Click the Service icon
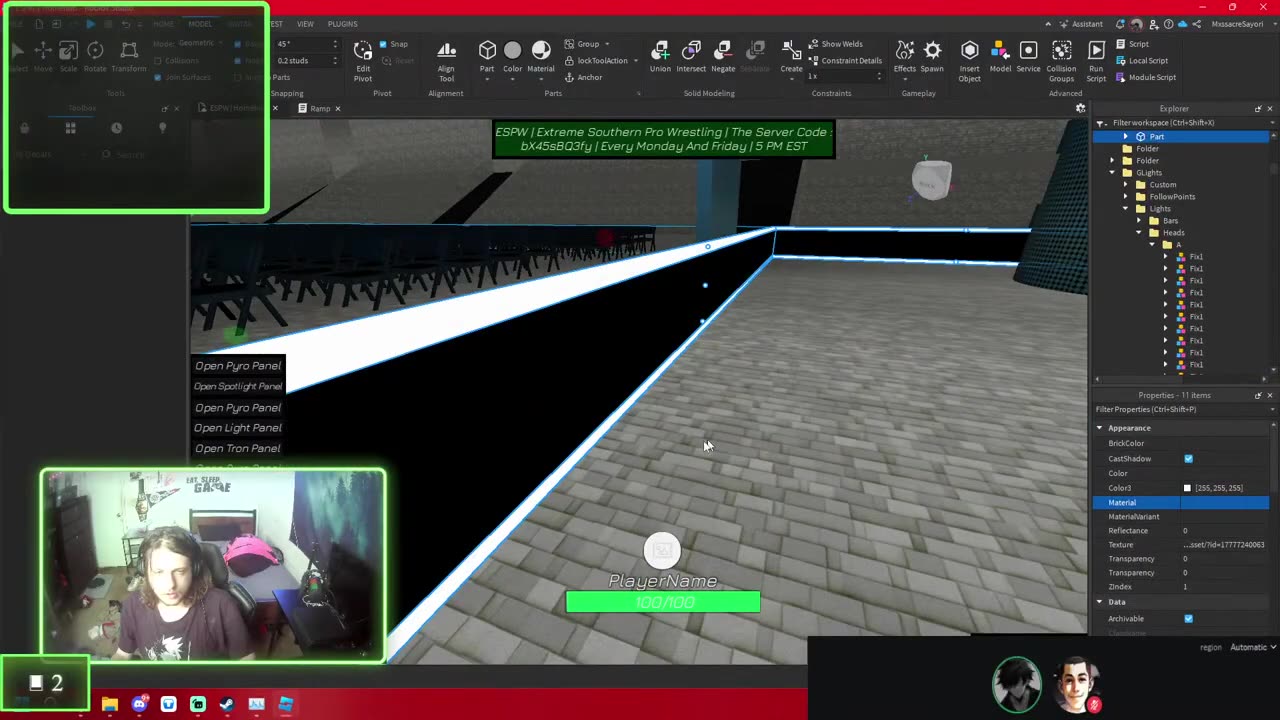The height and width of the screenshot is (720, 1280). 1028,56
